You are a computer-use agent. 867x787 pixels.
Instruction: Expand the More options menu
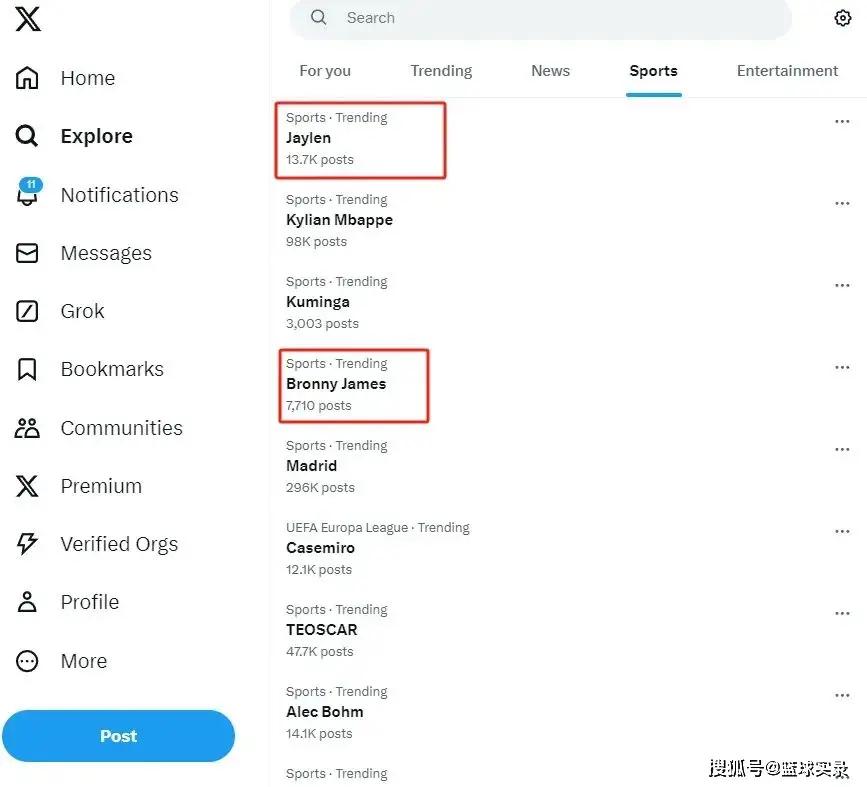[x=83, y=661]
